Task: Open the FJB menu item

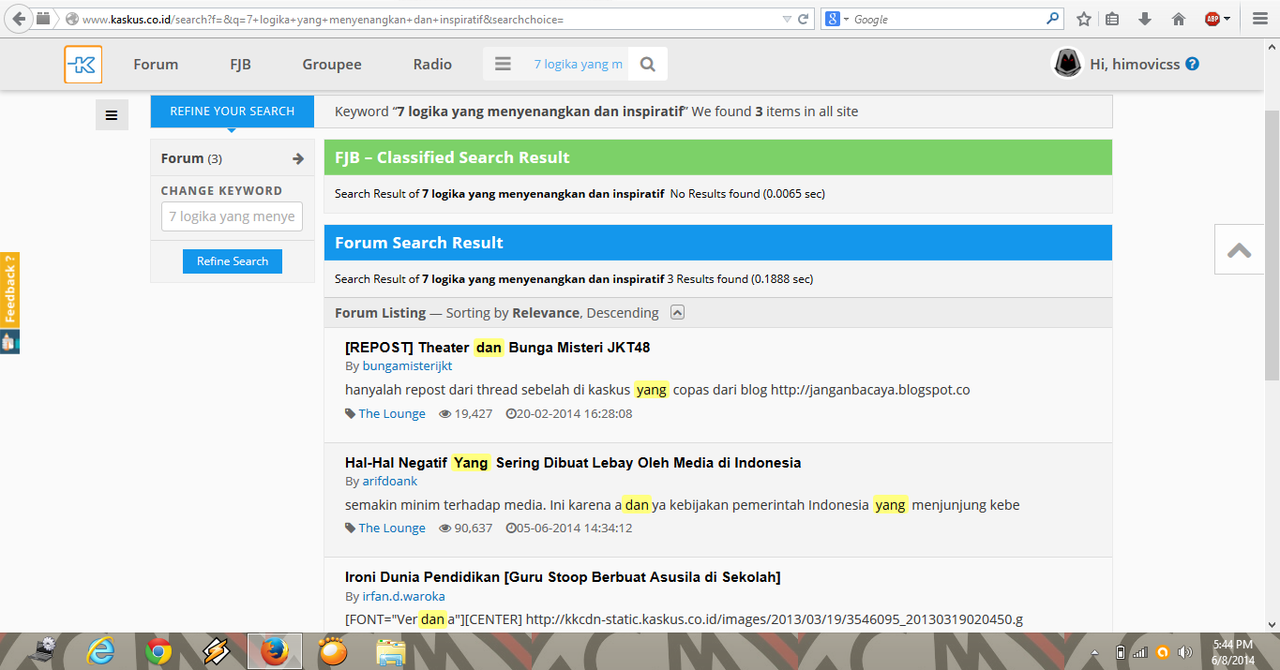Action: tap(240, 64)
